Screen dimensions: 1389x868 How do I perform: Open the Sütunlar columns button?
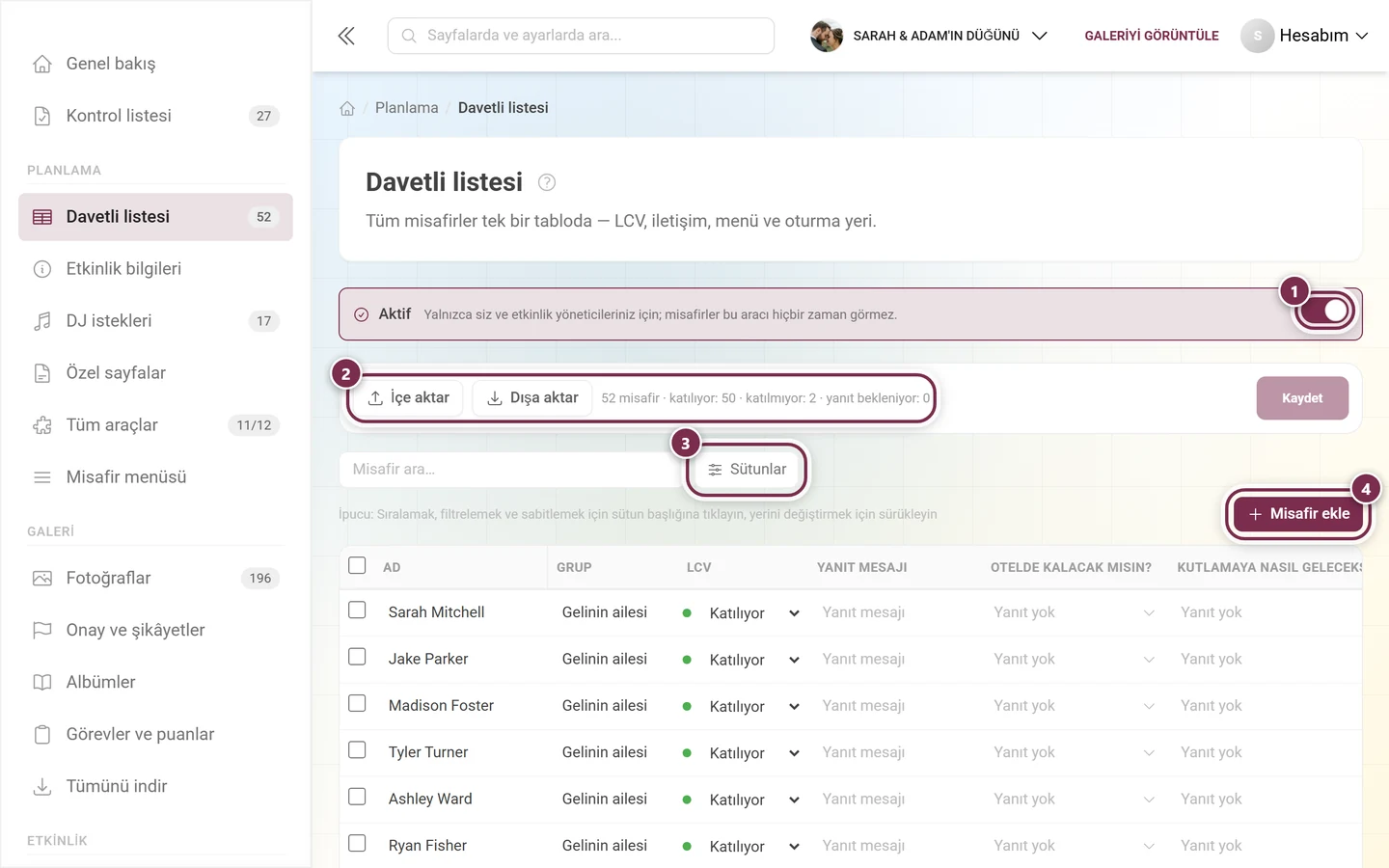click(x=747, y=470)
